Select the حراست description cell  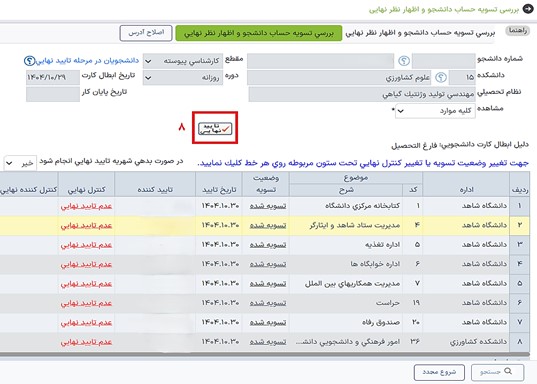pyautogui.click(x=346, y=303)
